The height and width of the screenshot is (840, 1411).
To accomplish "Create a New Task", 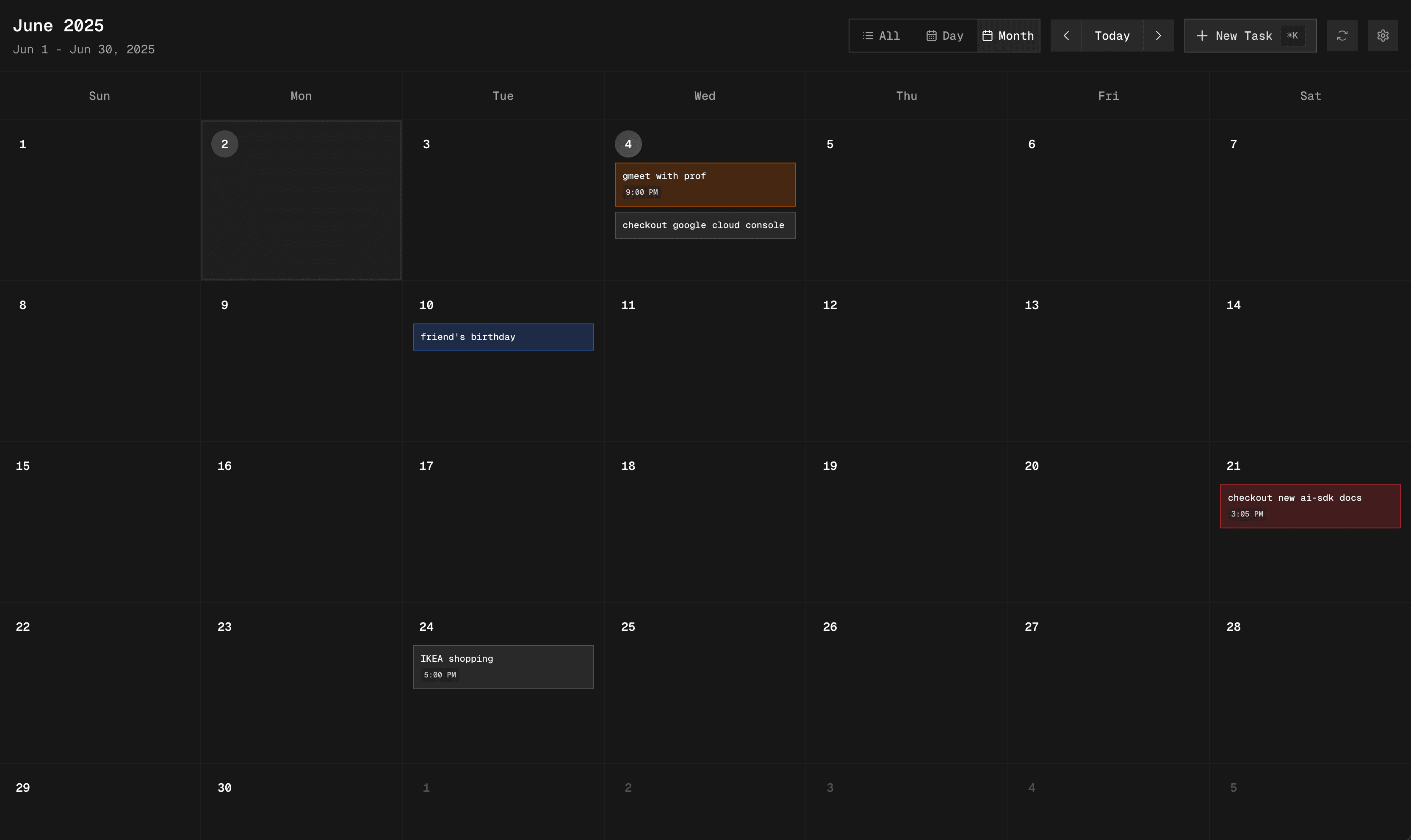I will click(x=1250, y=36).
